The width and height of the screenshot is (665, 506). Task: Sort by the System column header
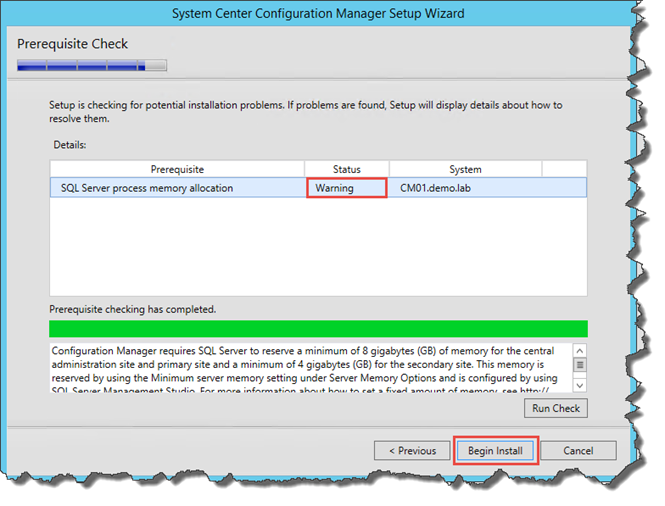465,169
